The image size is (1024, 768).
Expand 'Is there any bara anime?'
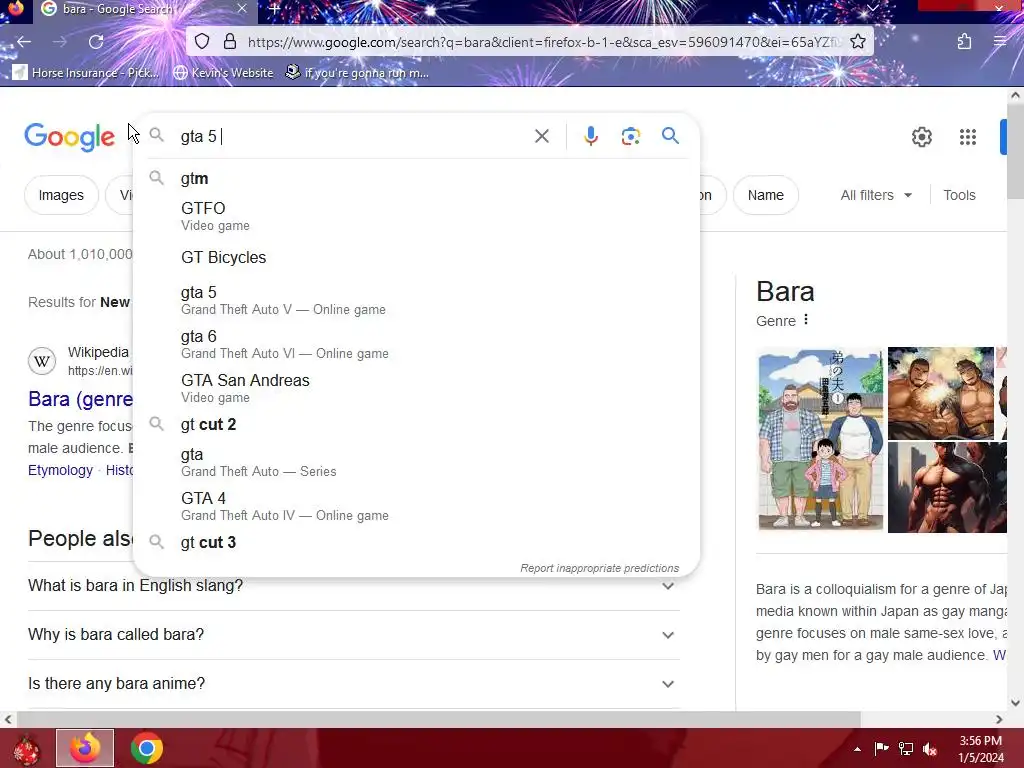click(x=354, y=684)
